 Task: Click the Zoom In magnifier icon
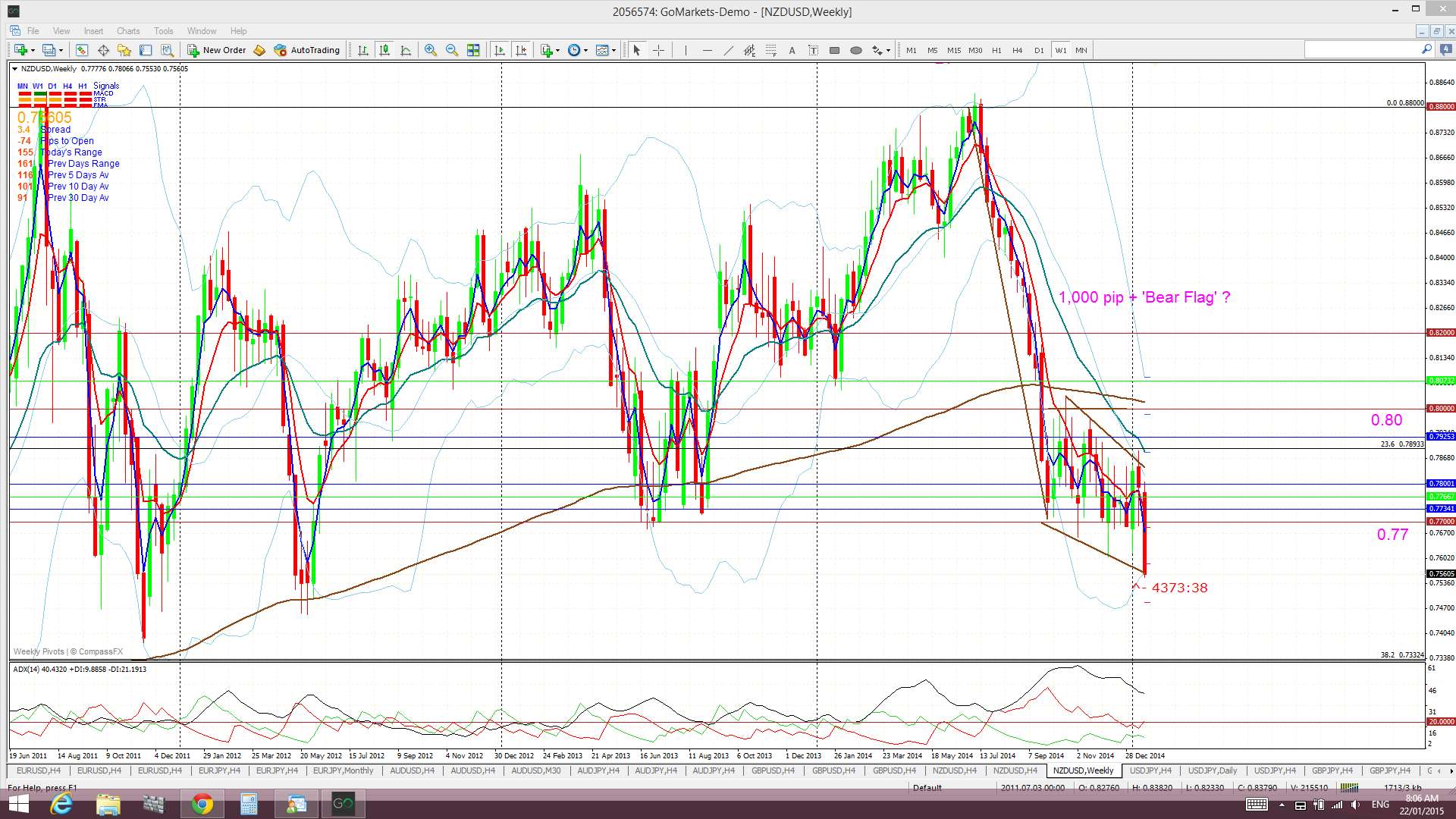coord(431,50)
